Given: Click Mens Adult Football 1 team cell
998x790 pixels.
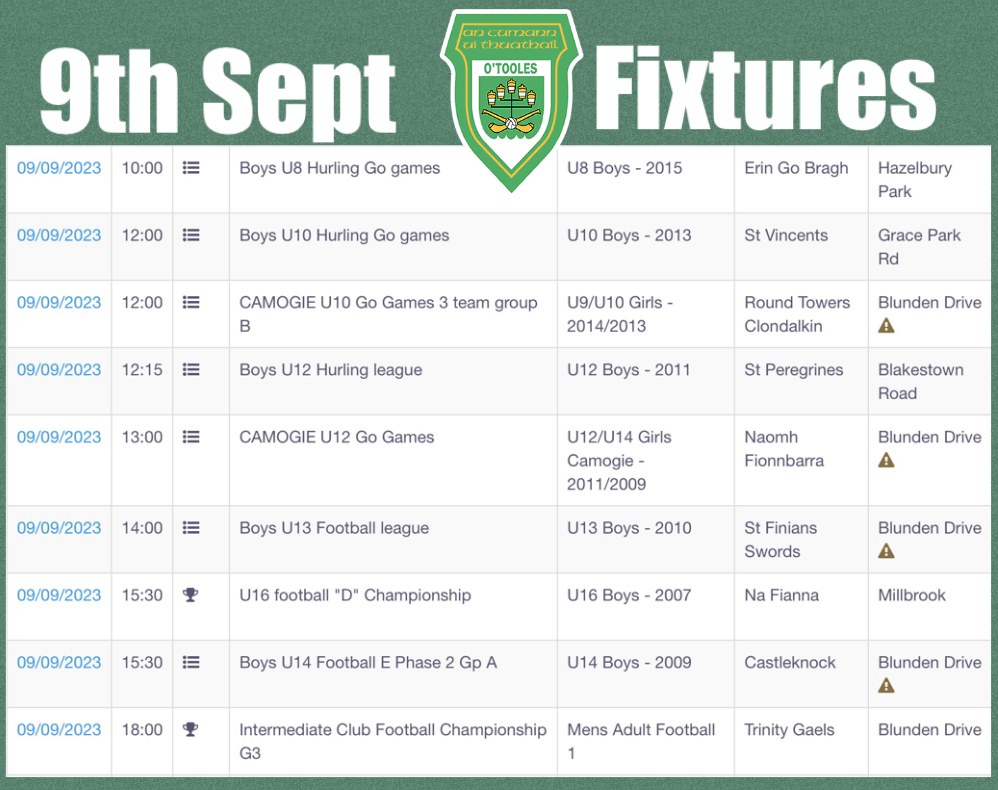Looking at the screenshot, I should pos(641,741).
